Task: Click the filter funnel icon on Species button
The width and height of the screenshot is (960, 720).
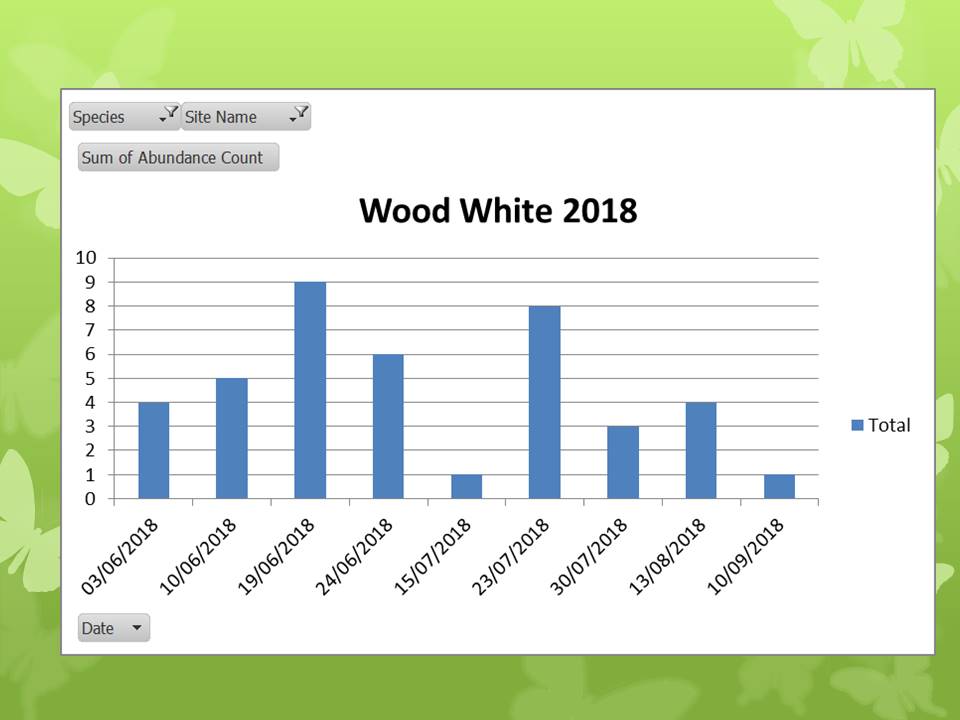Action: coord(171,110)
